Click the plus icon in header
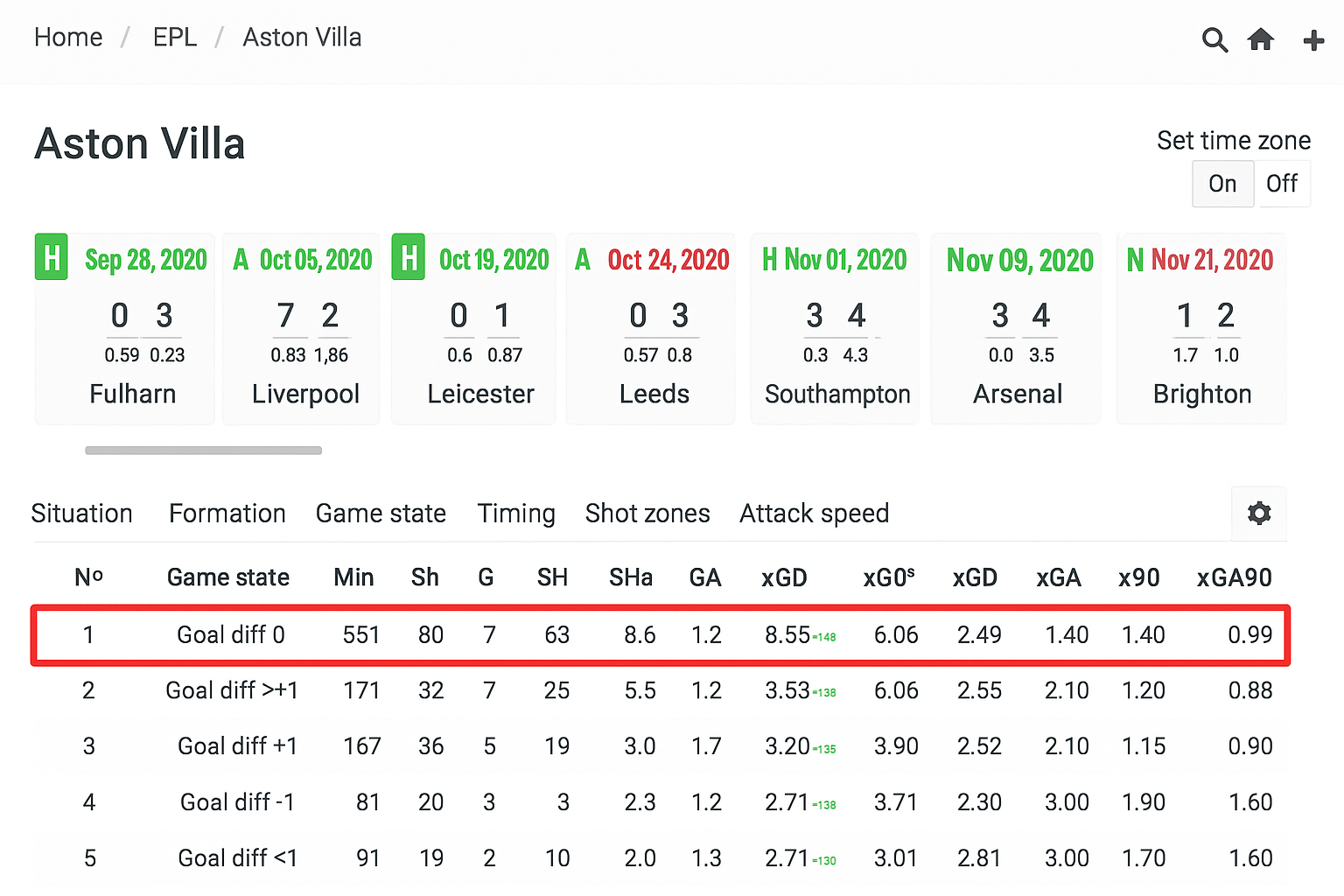This screenshot has width=1344, height=896. [1313, 40]
